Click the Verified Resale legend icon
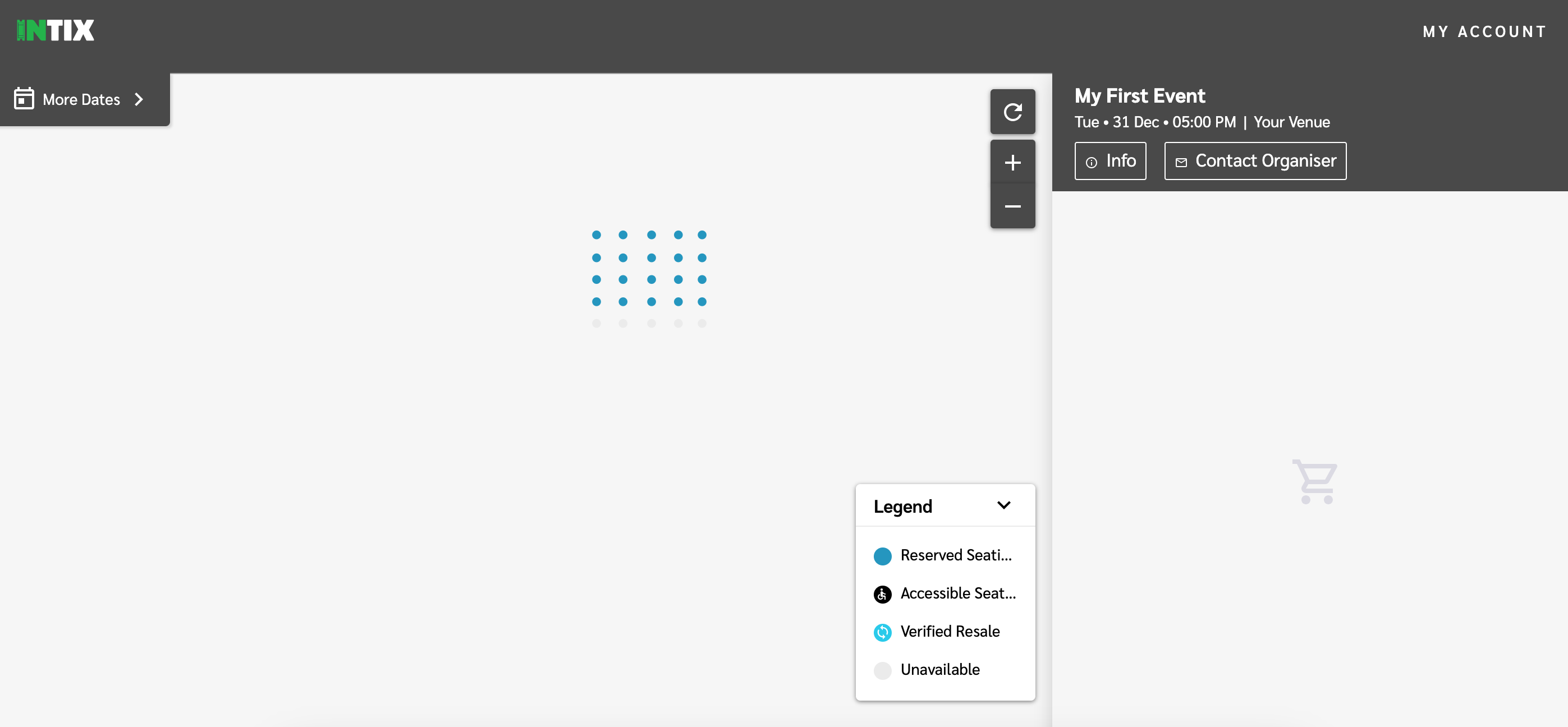Viewport: 1568px width, 727px height. pos(883,632)
